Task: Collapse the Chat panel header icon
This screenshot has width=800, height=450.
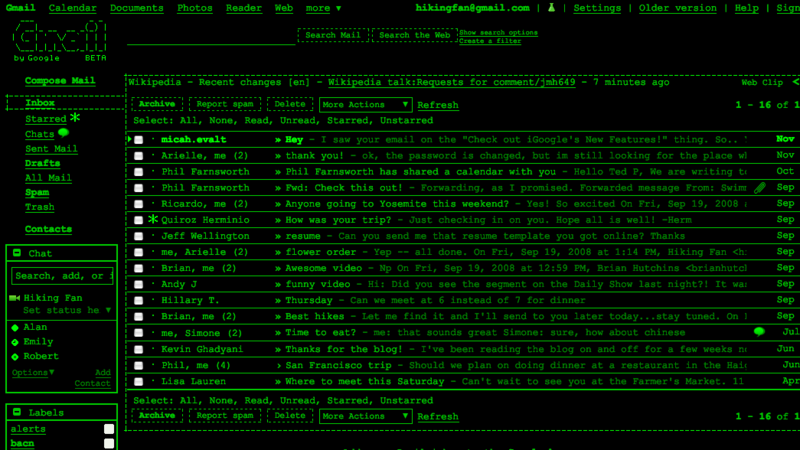Action: [x=17, y=254]
